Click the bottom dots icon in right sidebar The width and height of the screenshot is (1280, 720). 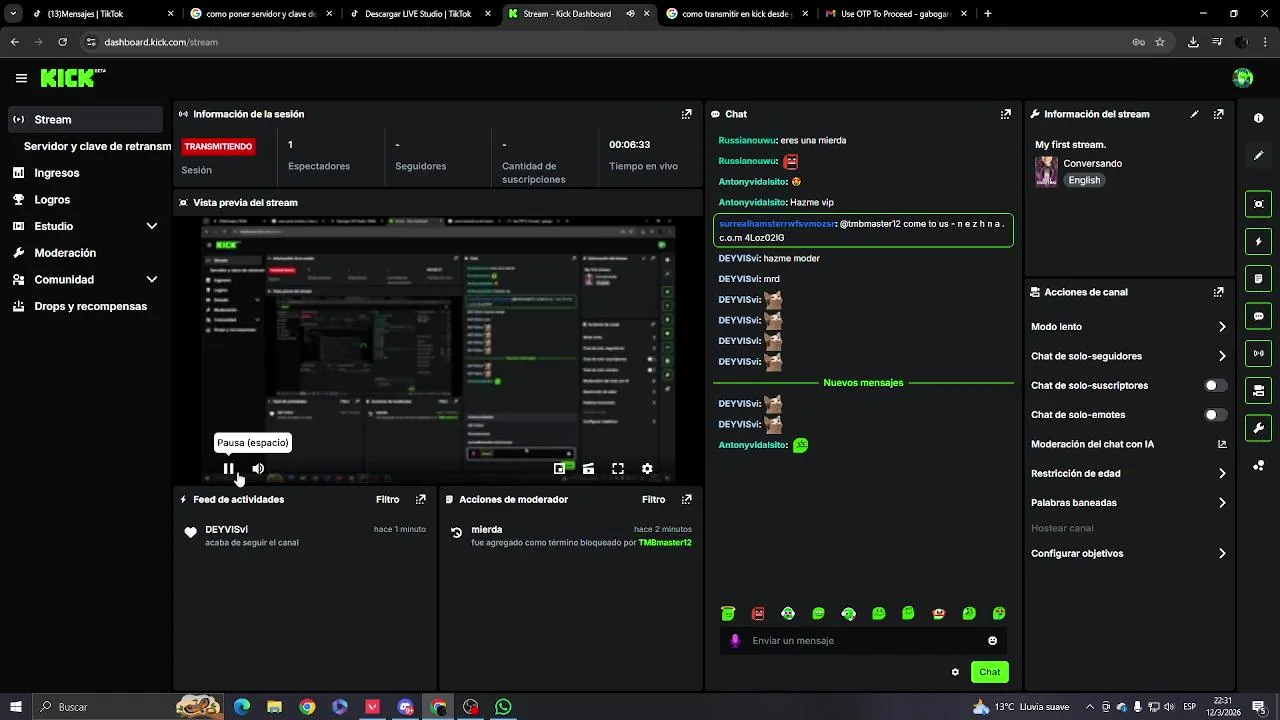click(1258, 466)
